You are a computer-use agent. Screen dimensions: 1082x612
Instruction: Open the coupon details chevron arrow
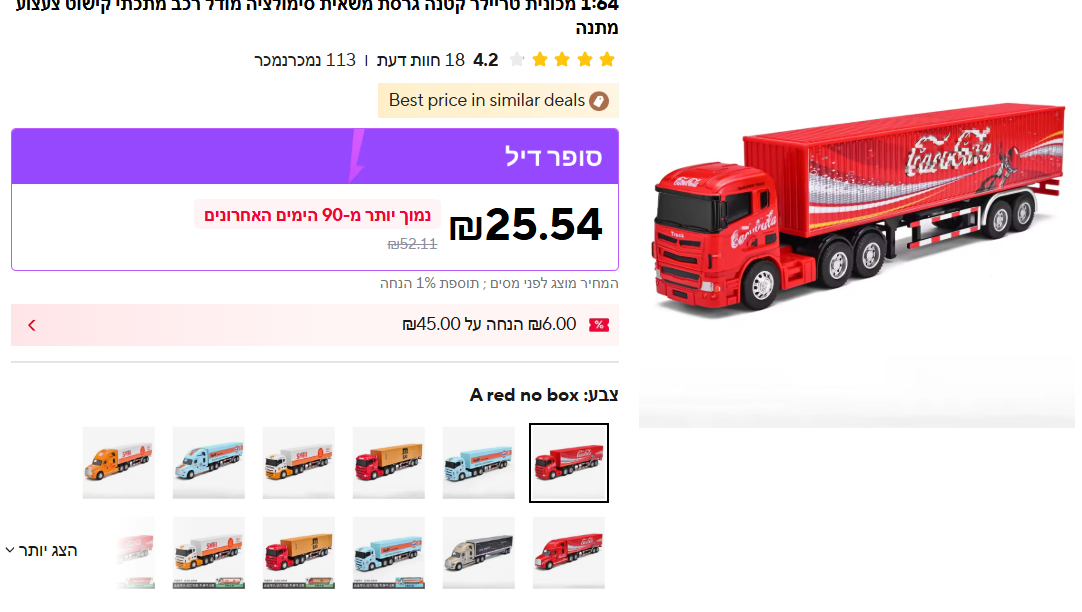(x=32, y=325)
